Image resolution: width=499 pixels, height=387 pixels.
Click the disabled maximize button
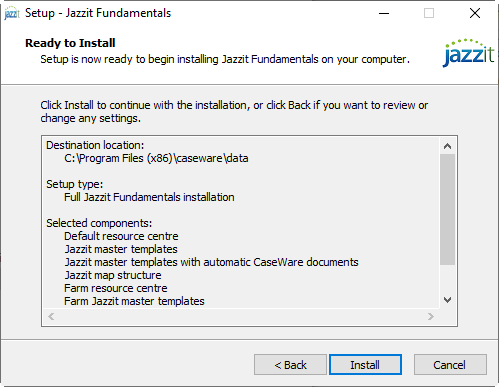tap(429, 13)
